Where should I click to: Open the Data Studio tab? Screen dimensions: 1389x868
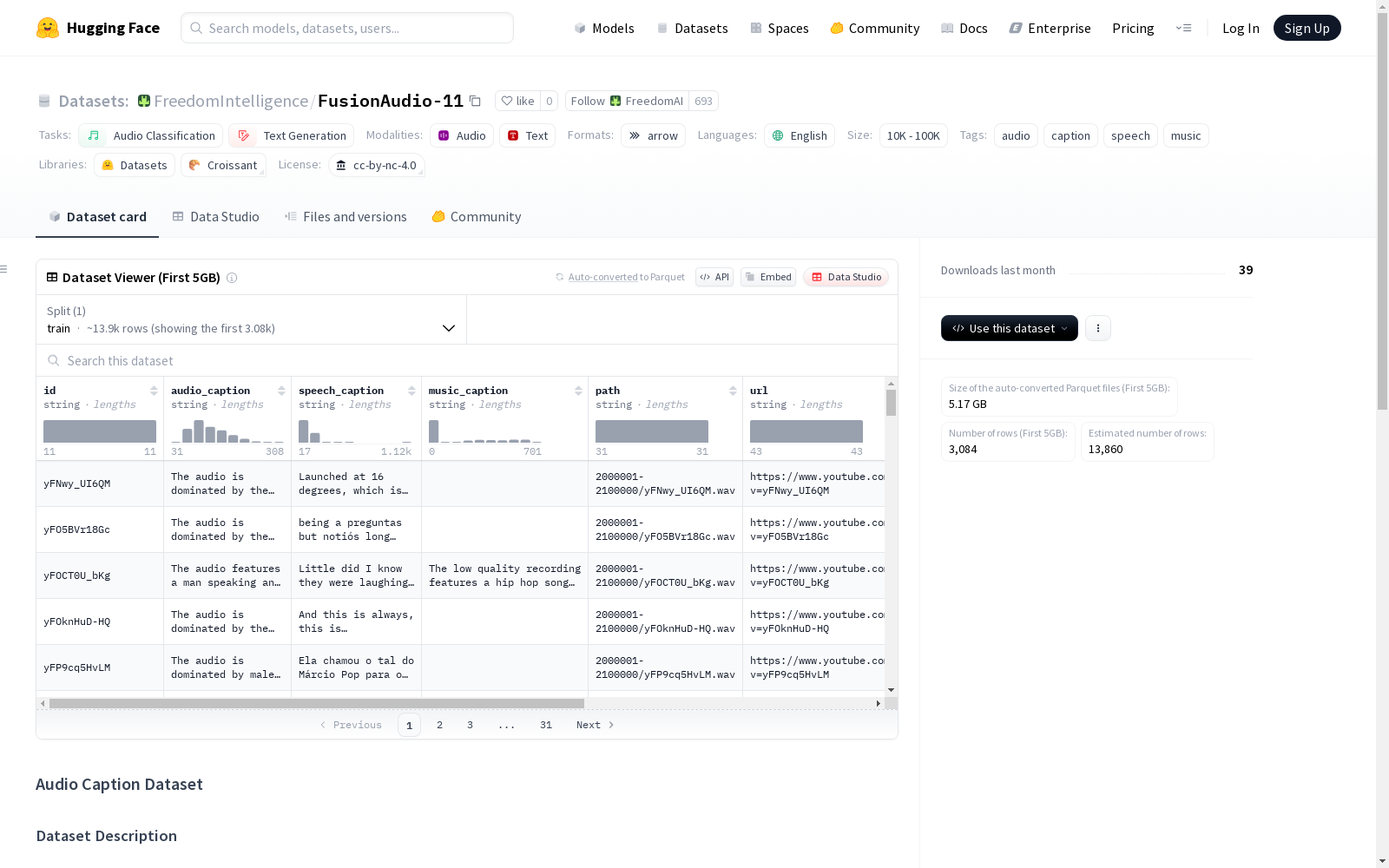(x=216, y=217)
